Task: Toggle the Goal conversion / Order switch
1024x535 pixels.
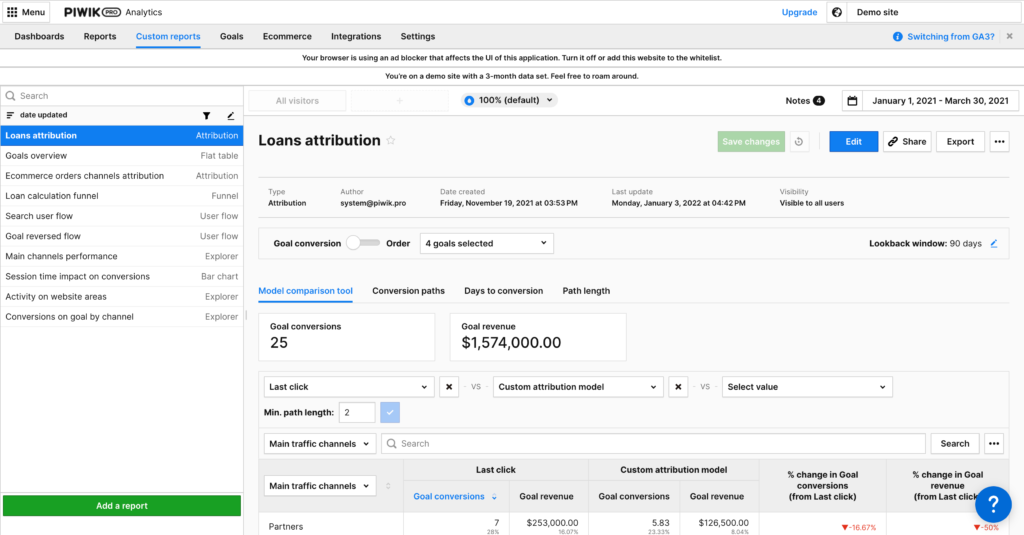Action: (x=363, y=243)
